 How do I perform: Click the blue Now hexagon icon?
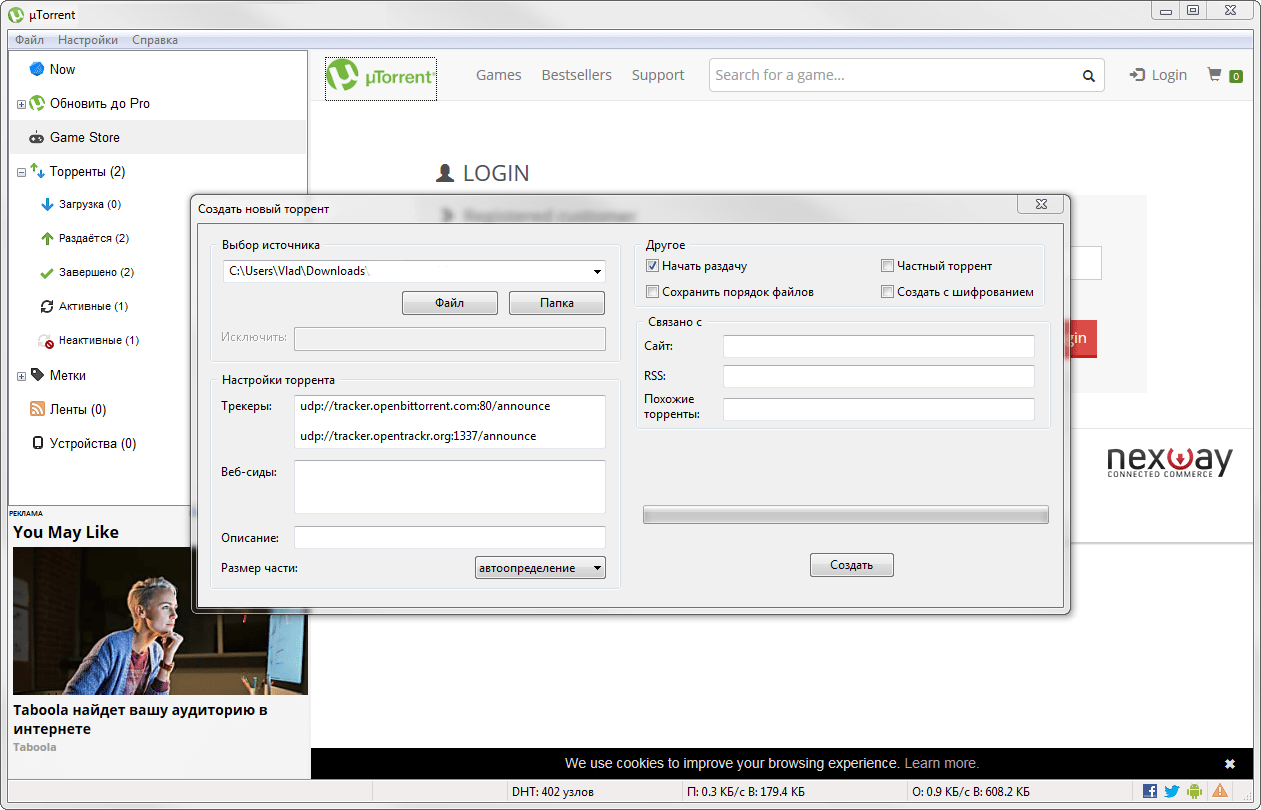point(37,69)
